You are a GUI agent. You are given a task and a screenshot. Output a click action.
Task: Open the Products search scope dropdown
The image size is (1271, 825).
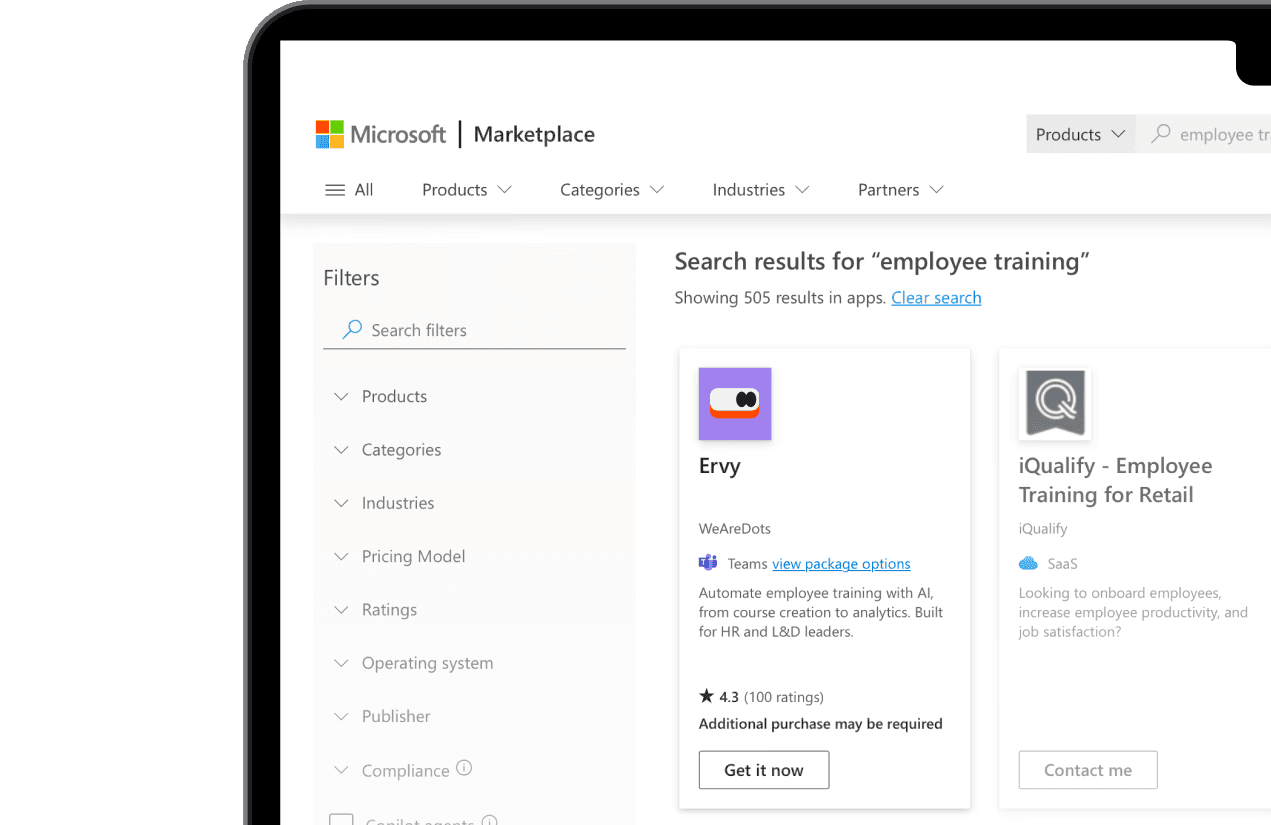(1081, 134)
